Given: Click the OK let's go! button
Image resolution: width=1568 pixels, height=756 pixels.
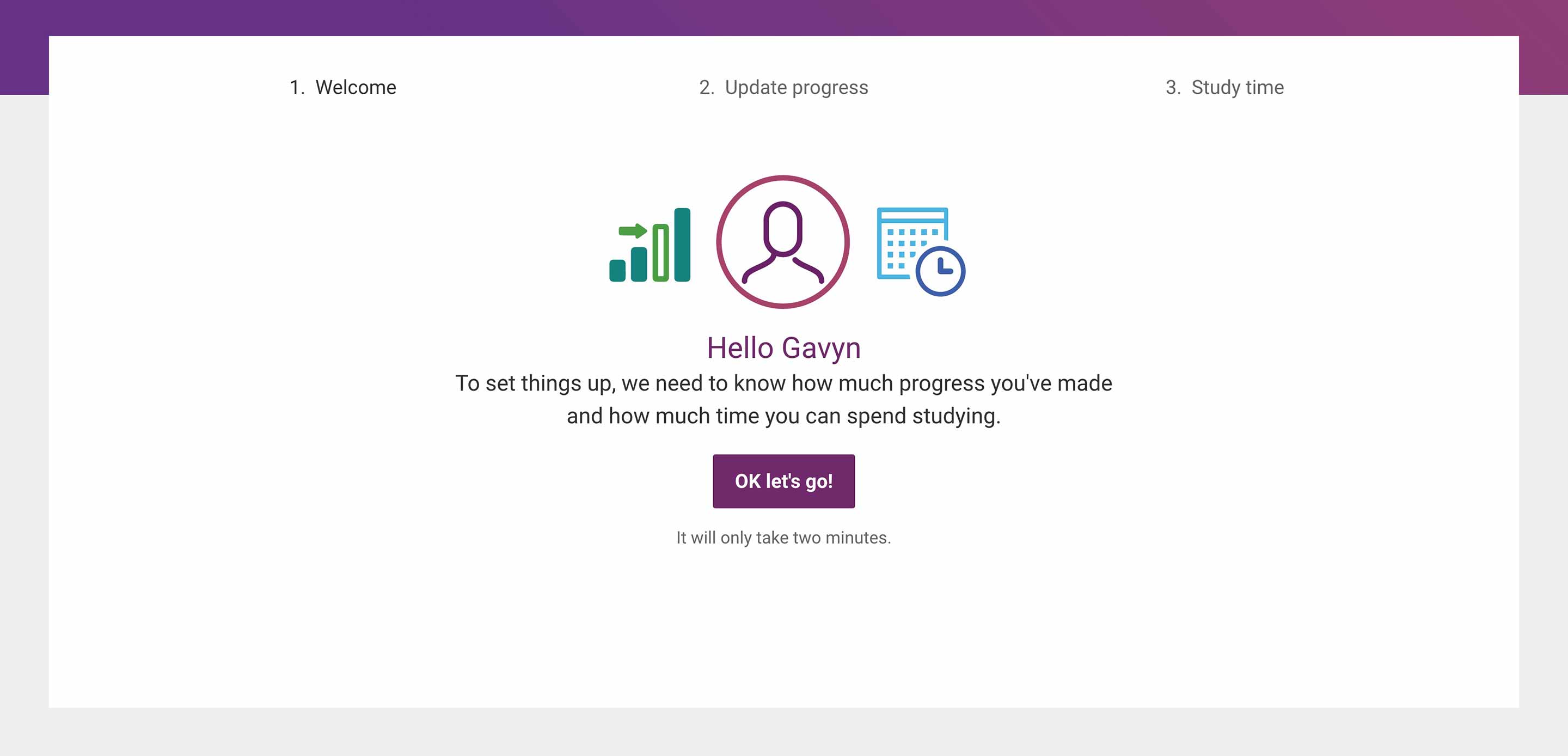Looking at the screenshot, I should coord(783,481).
